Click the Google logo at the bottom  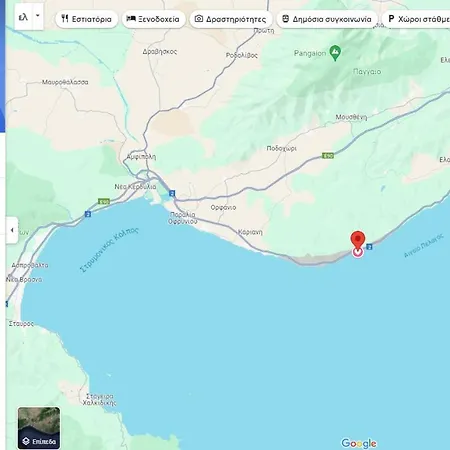[x=359, y=443]
